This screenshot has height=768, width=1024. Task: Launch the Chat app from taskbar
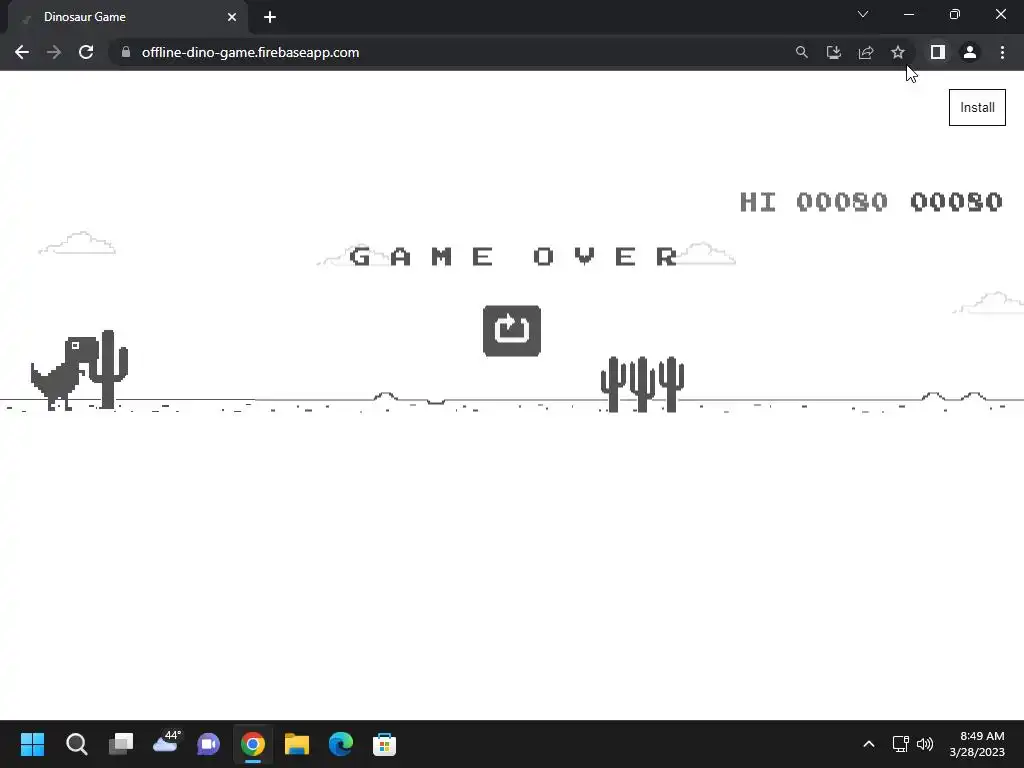(x=209, y=744)
